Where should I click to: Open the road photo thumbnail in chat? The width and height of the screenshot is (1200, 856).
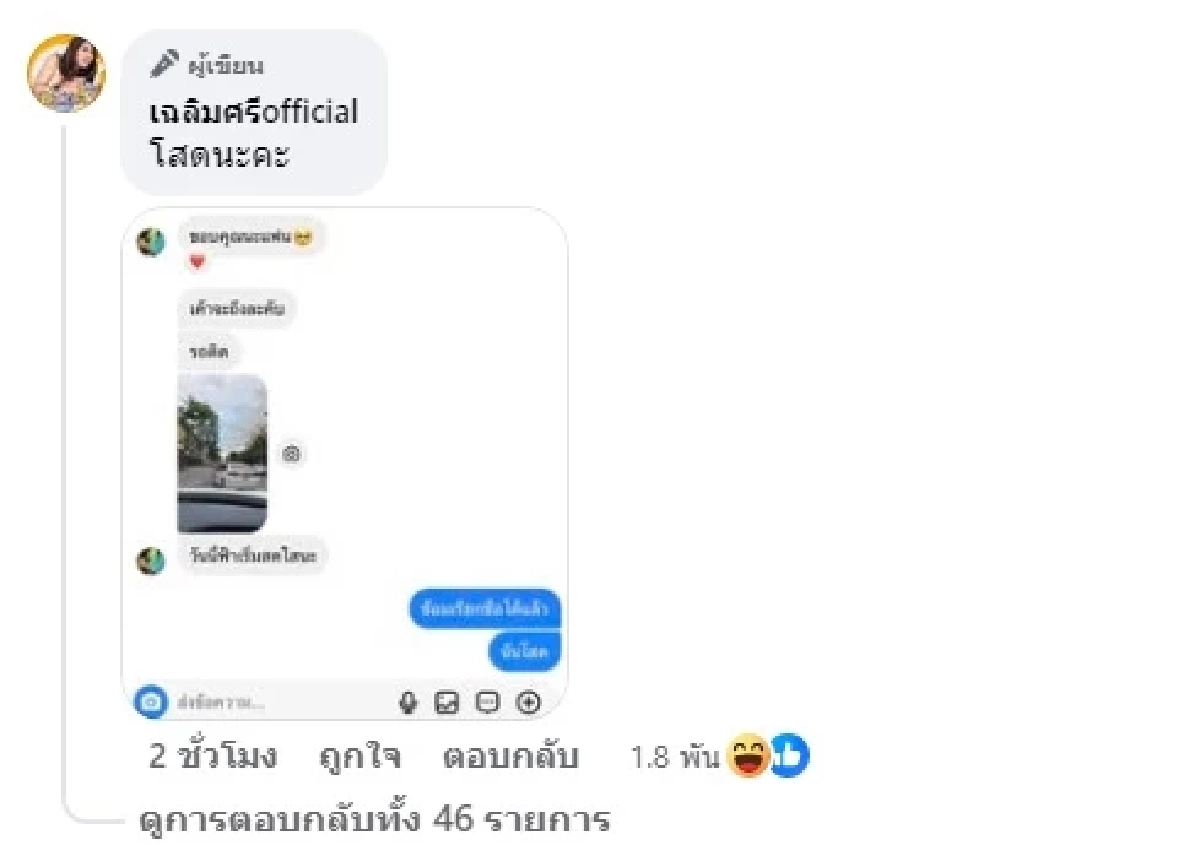[x=222, y=453]
